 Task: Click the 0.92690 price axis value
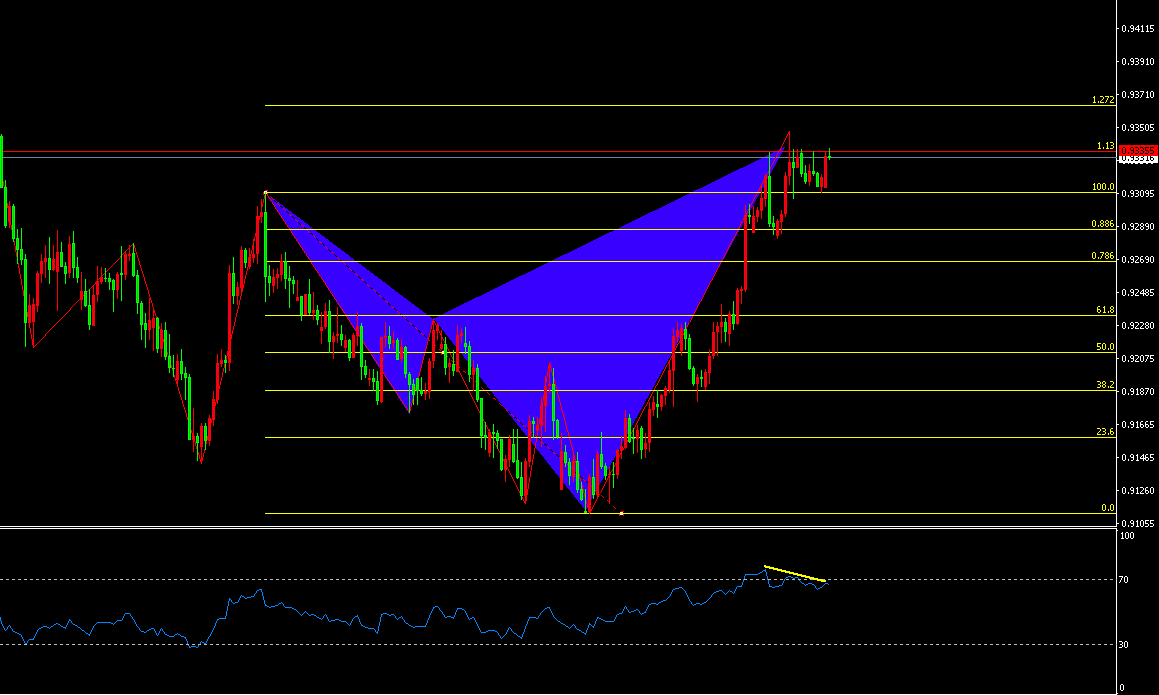coord(1138,260)
